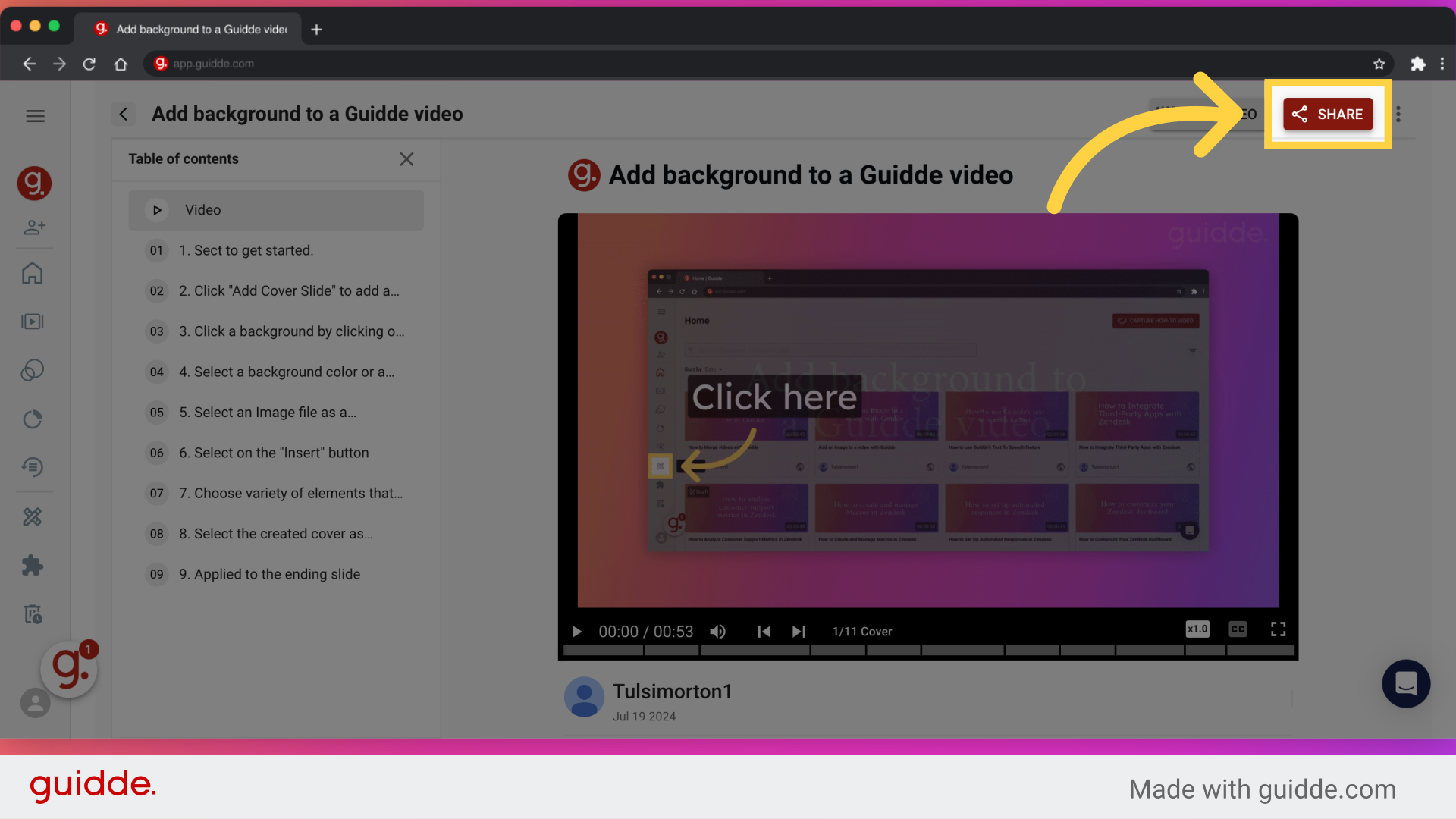This screenshot has width=1456, height=819.
Task: Click the x1.0 playback speed control
Action: point(1197,629)
